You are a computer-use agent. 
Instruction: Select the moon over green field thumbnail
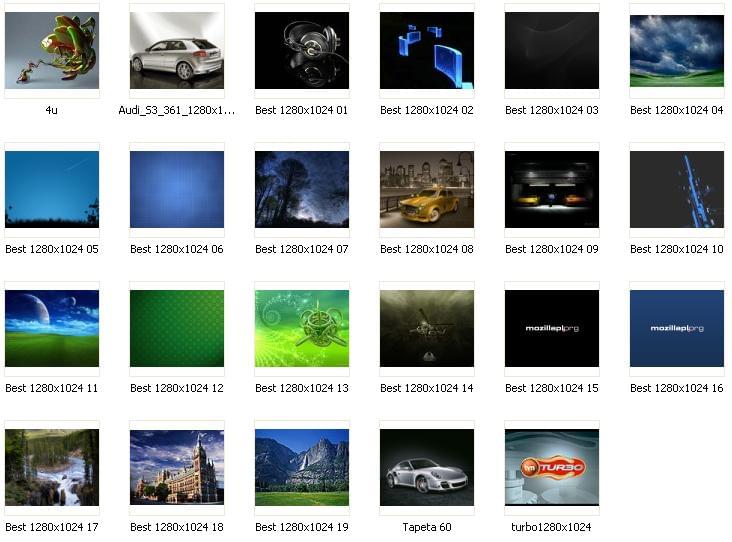(52, 328)
